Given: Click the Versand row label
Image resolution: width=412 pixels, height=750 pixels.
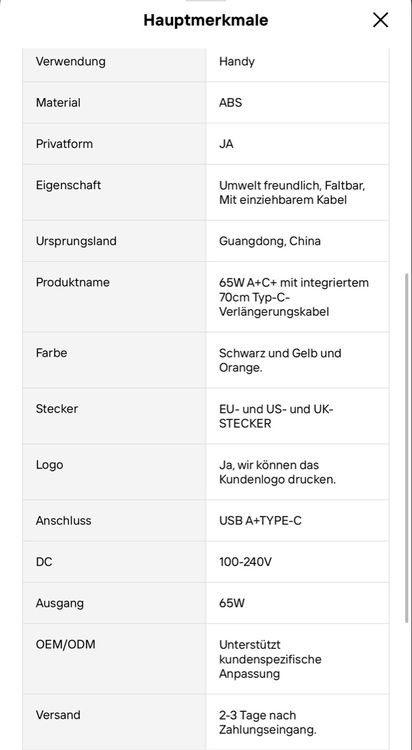Looking at the screenshot, I should pos(56,715).
